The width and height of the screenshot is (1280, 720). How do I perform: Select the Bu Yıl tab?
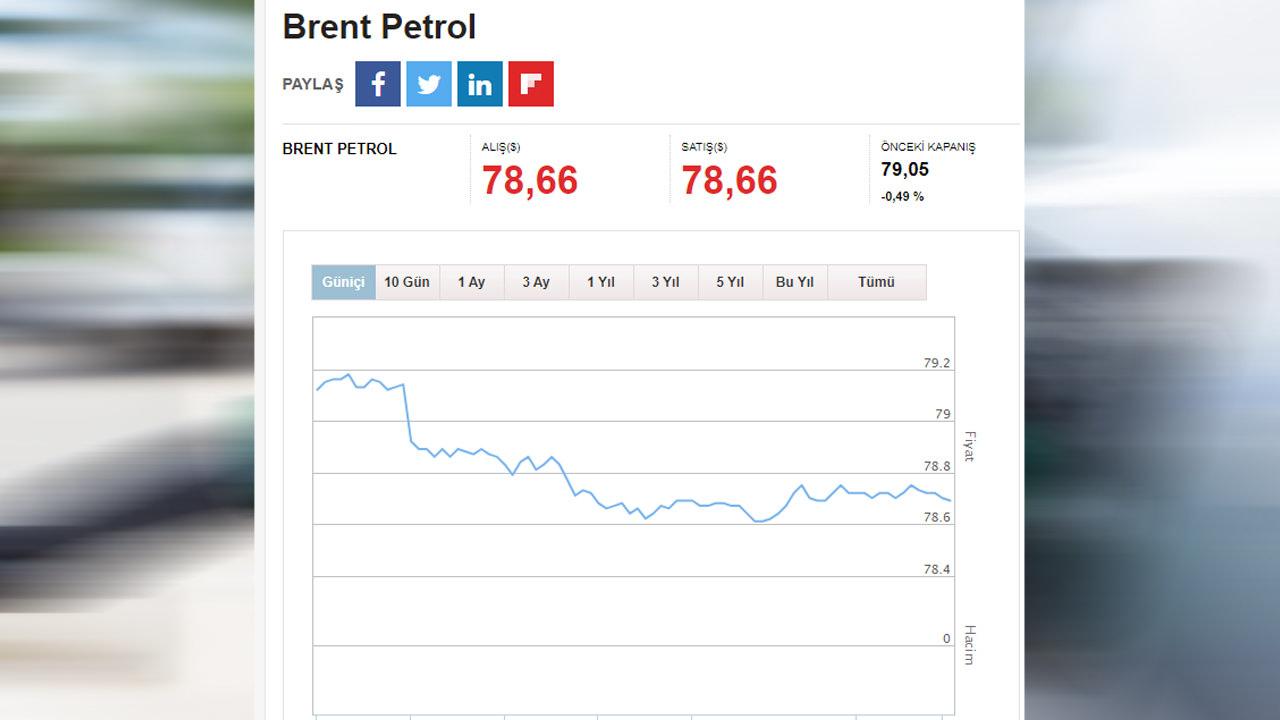pyautogui.click(x=795, y=282)
